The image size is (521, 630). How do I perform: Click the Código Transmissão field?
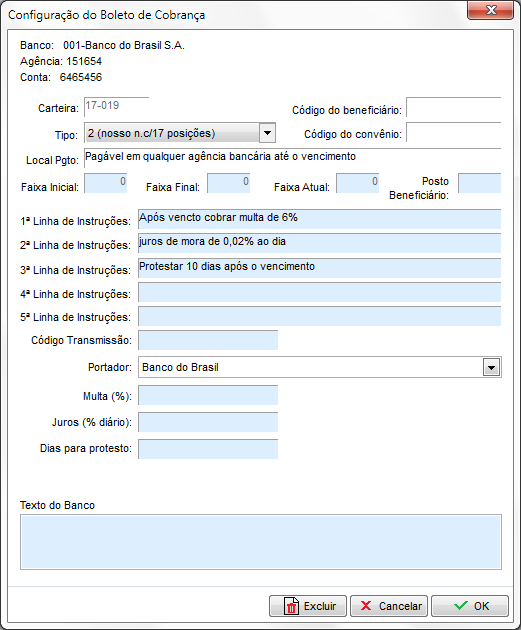coord(208,340)
